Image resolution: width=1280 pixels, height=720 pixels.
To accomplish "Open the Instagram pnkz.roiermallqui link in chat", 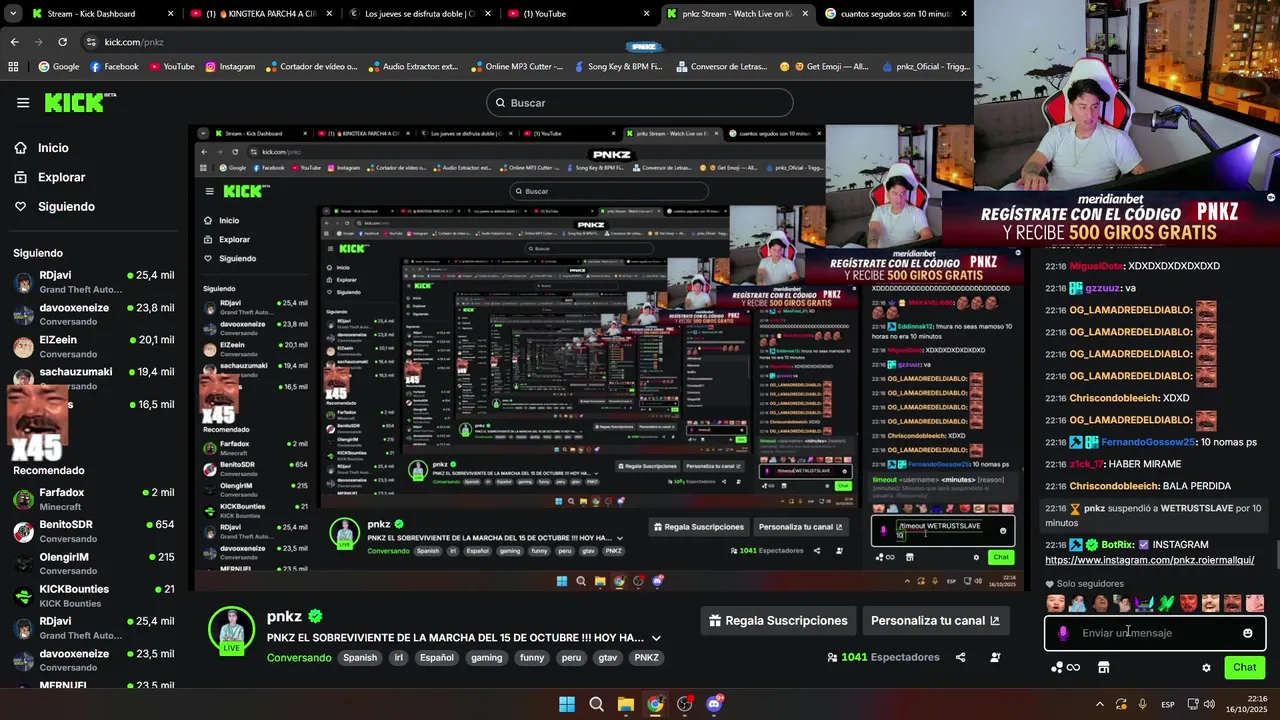I will (1149, 560).
